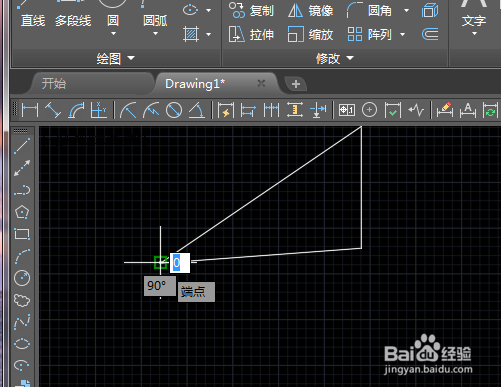This screenshot has height=387, width=501.
Task: Switch to the 开始 tab
Action: click(x=54, y=83)
